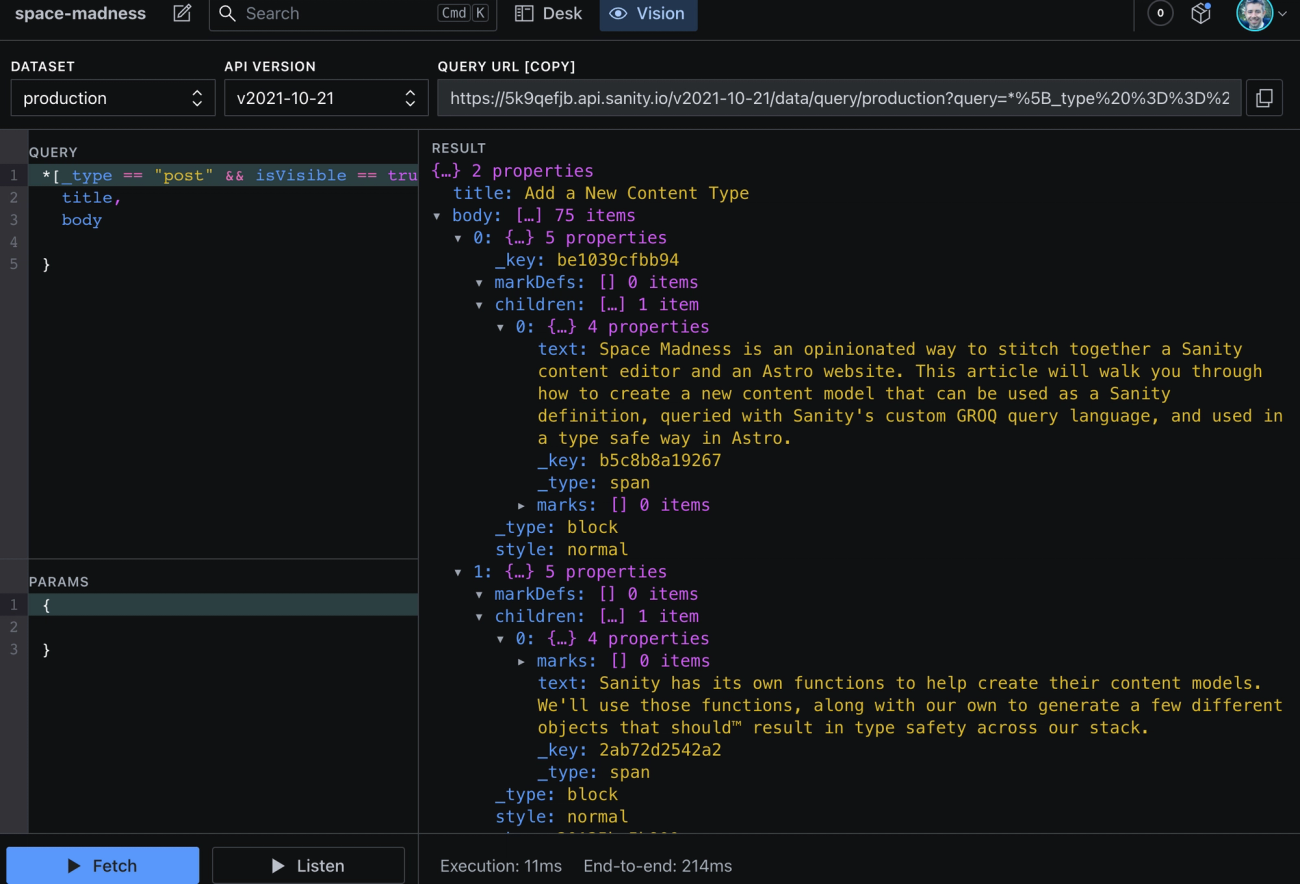Open the package updates box icon
The width and height of the screenshot is (1300, 884).
(1201, 14)
